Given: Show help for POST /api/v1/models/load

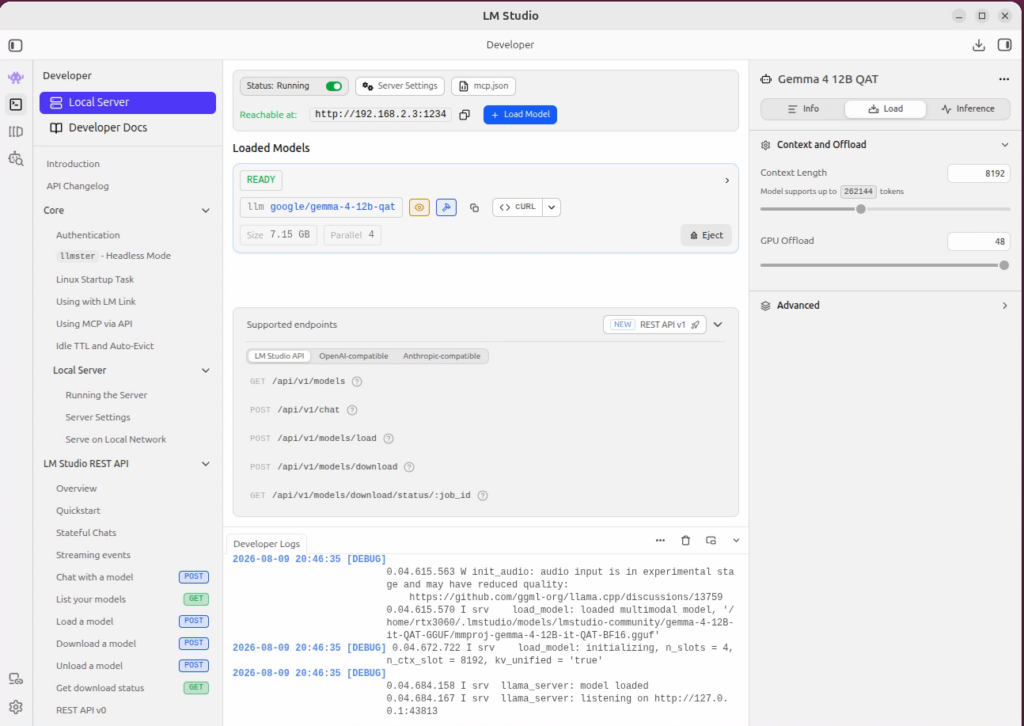Looking at the screenshot, I should [389, 439].
